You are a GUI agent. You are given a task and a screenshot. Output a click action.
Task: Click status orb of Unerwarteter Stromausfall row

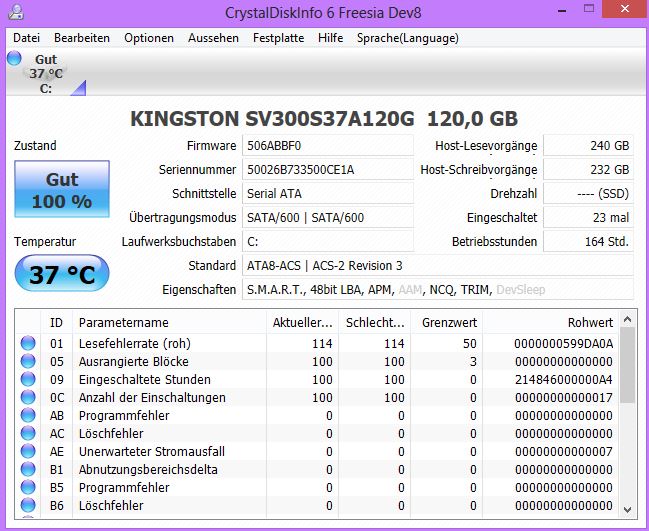point(28,451)
